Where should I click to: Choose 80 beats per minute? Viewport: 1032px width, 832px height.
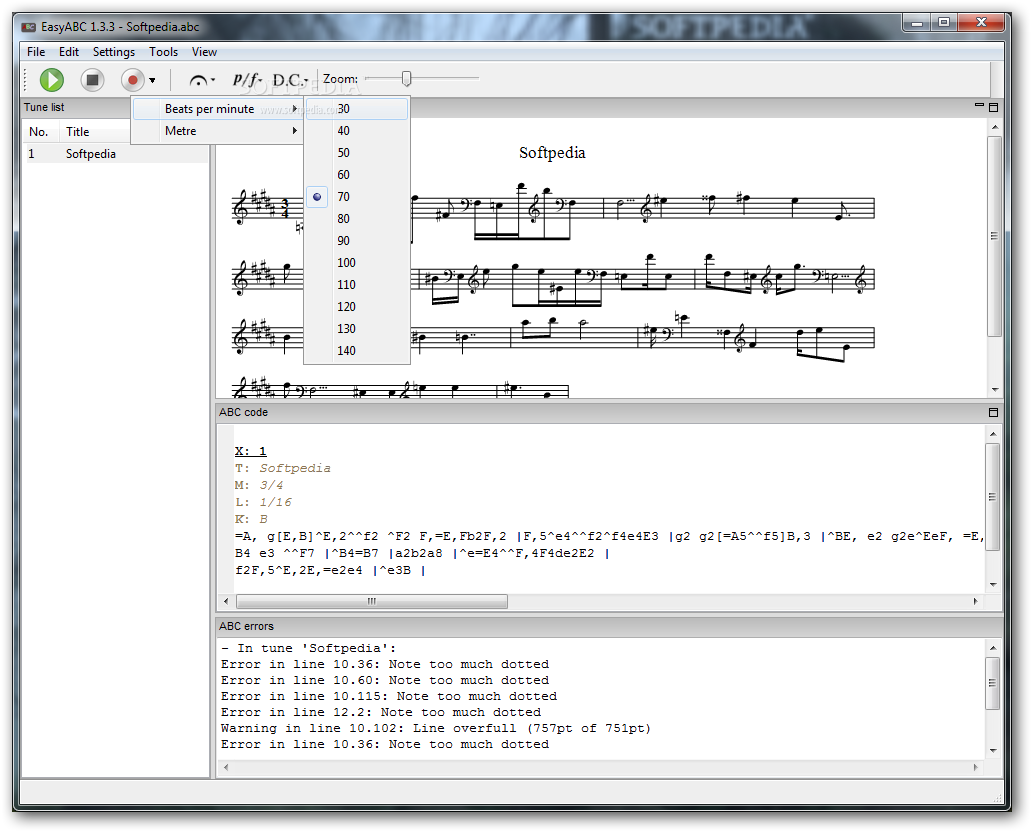357,219
